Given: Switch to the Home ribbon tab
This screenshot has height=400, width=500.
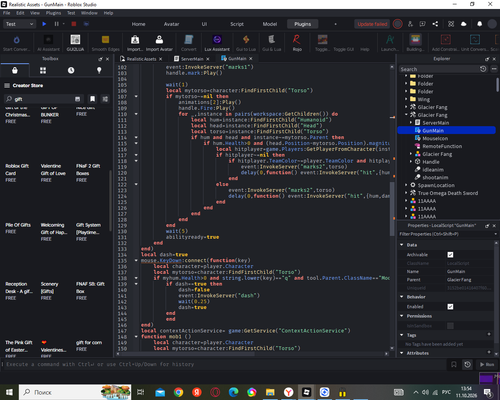Looking at the screenshot, I should (138, 24).
